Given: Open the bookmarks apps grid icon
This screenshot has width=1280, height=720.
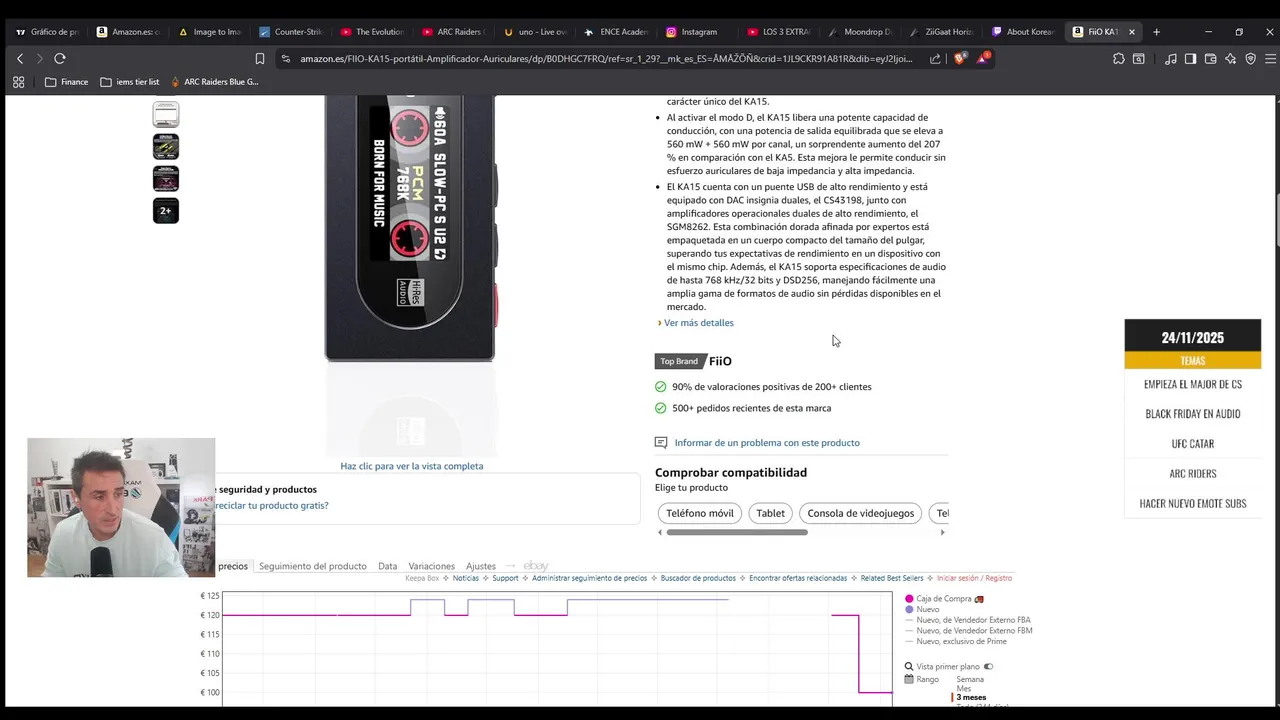Looking at the screenshot, I should [20, 82].
